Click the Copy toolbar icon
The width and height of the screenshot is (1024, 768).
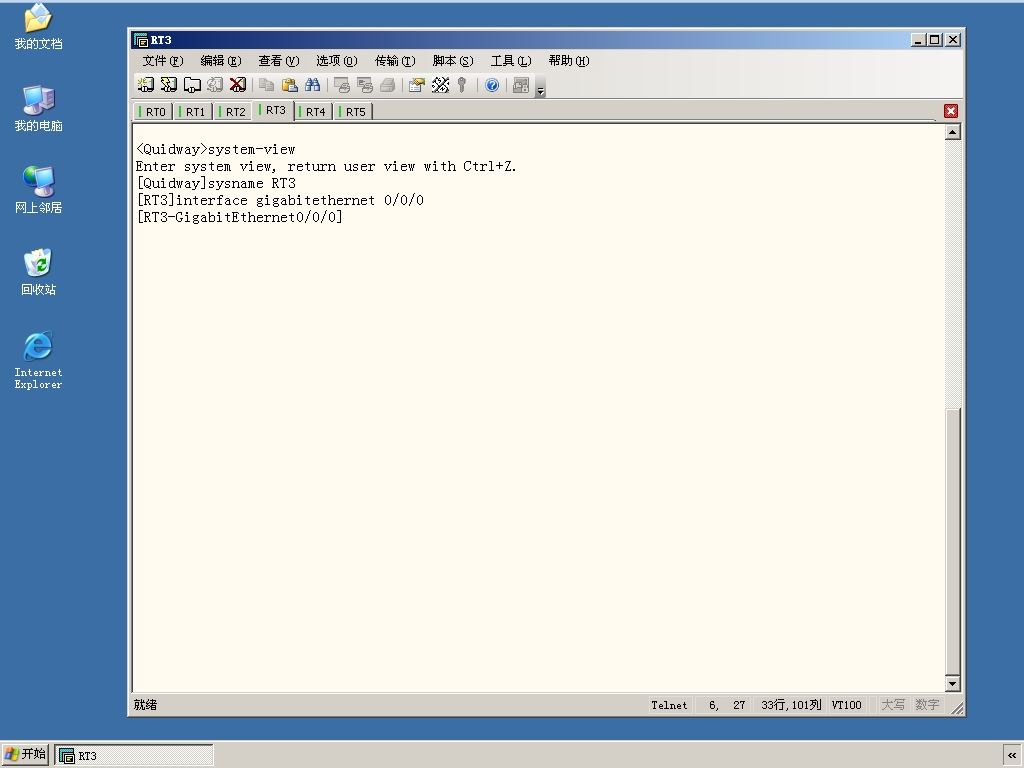click(x=266, y=85)
